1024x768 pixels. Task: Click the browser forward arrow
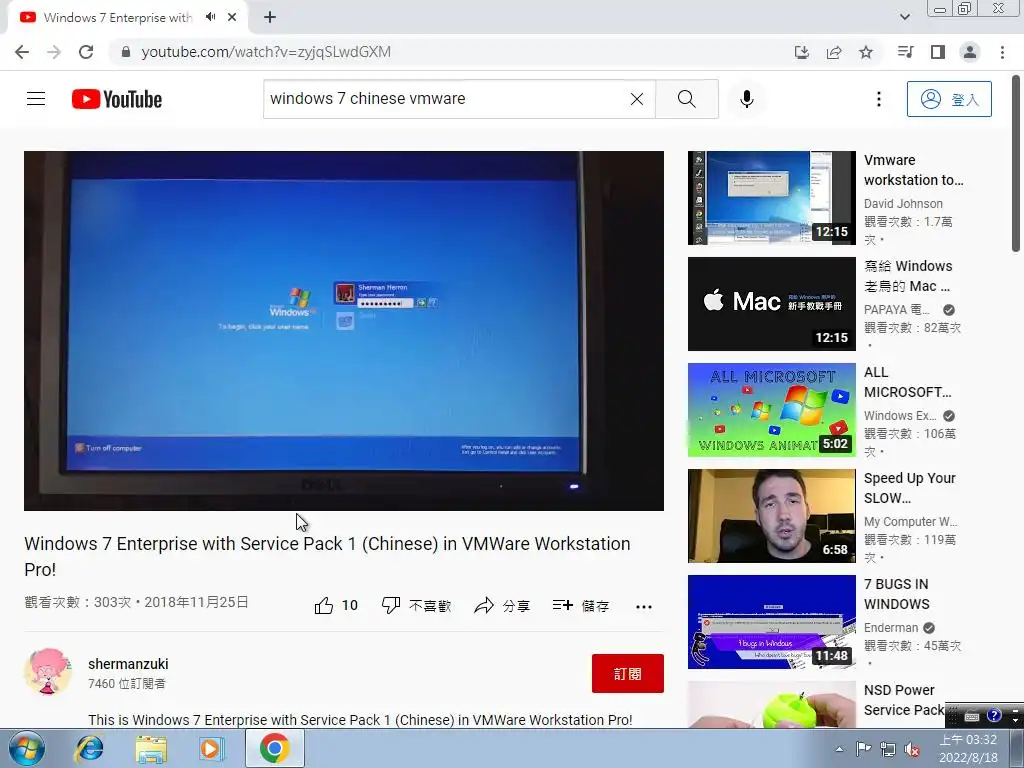click(54, 52)
